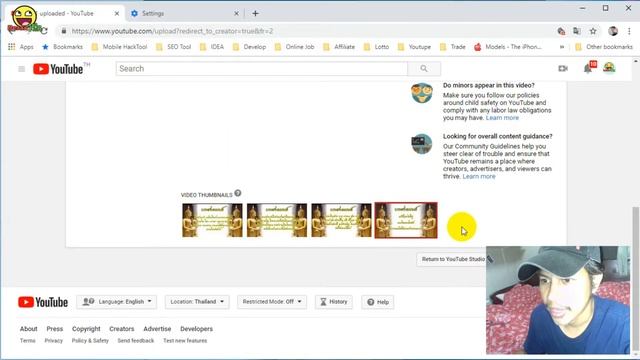
Task: Open the Develop bookmark folder
Action: pos(249,47)
